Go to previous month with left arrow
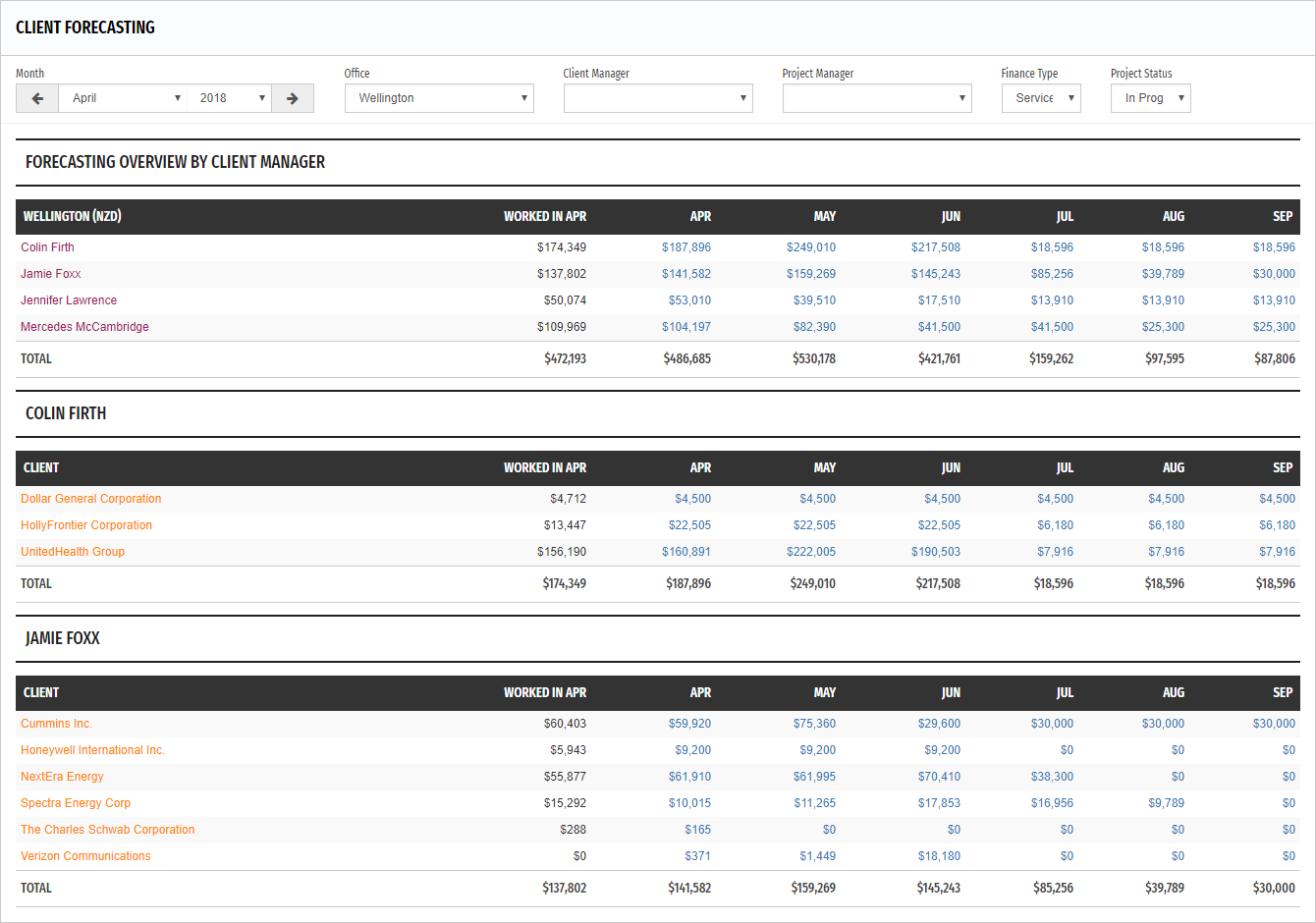The height and width of the screenshot is (923, 1316). [37, 98]
